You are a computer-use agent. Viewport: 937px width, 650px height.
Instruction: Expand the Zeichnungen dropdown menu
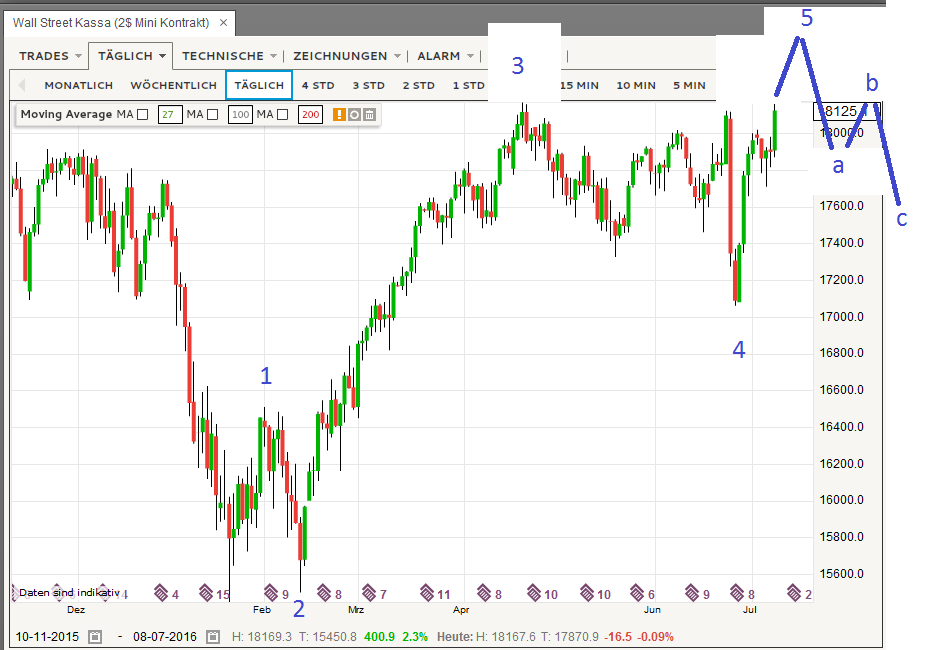345,56
